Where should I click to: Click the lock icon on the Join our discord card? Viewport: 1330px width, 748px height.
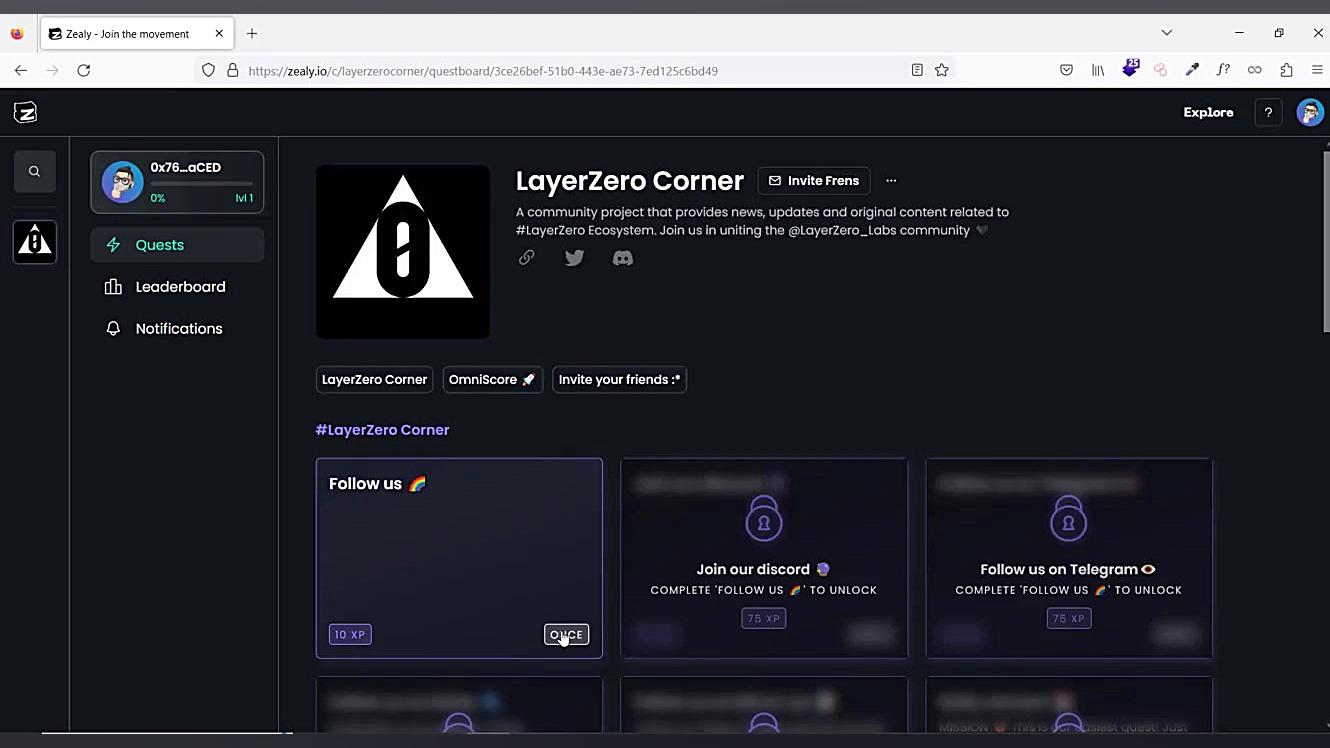[x=764, y=518]
